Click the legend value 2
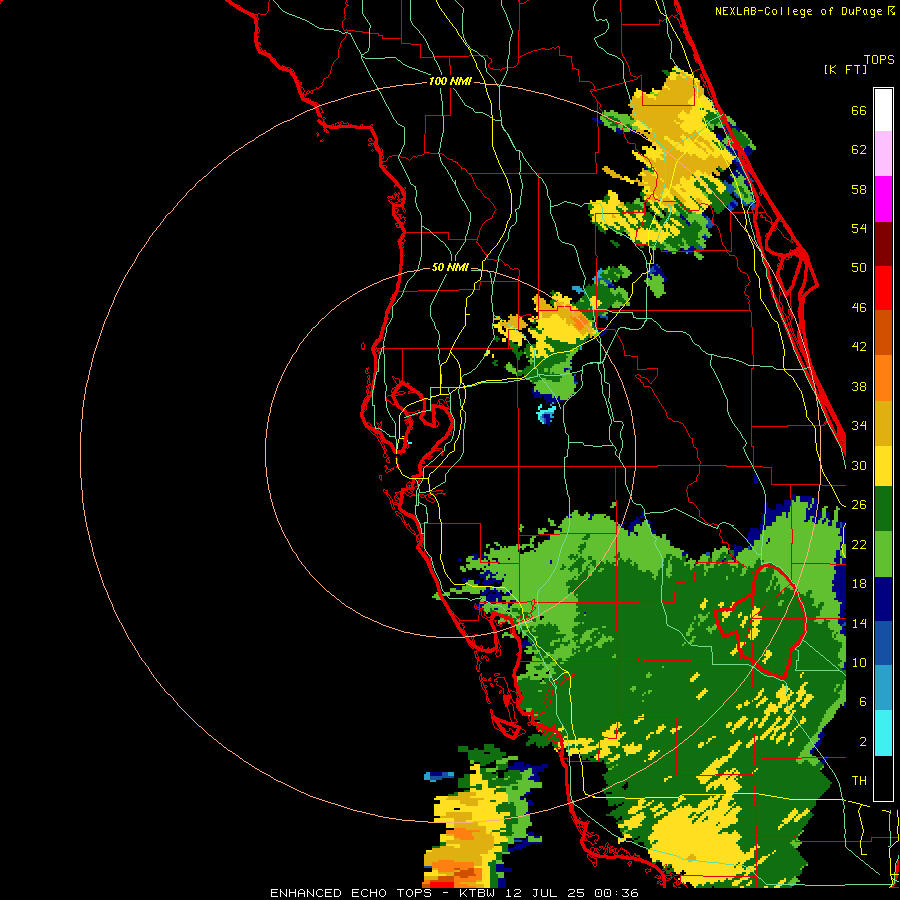 (863, 742)
